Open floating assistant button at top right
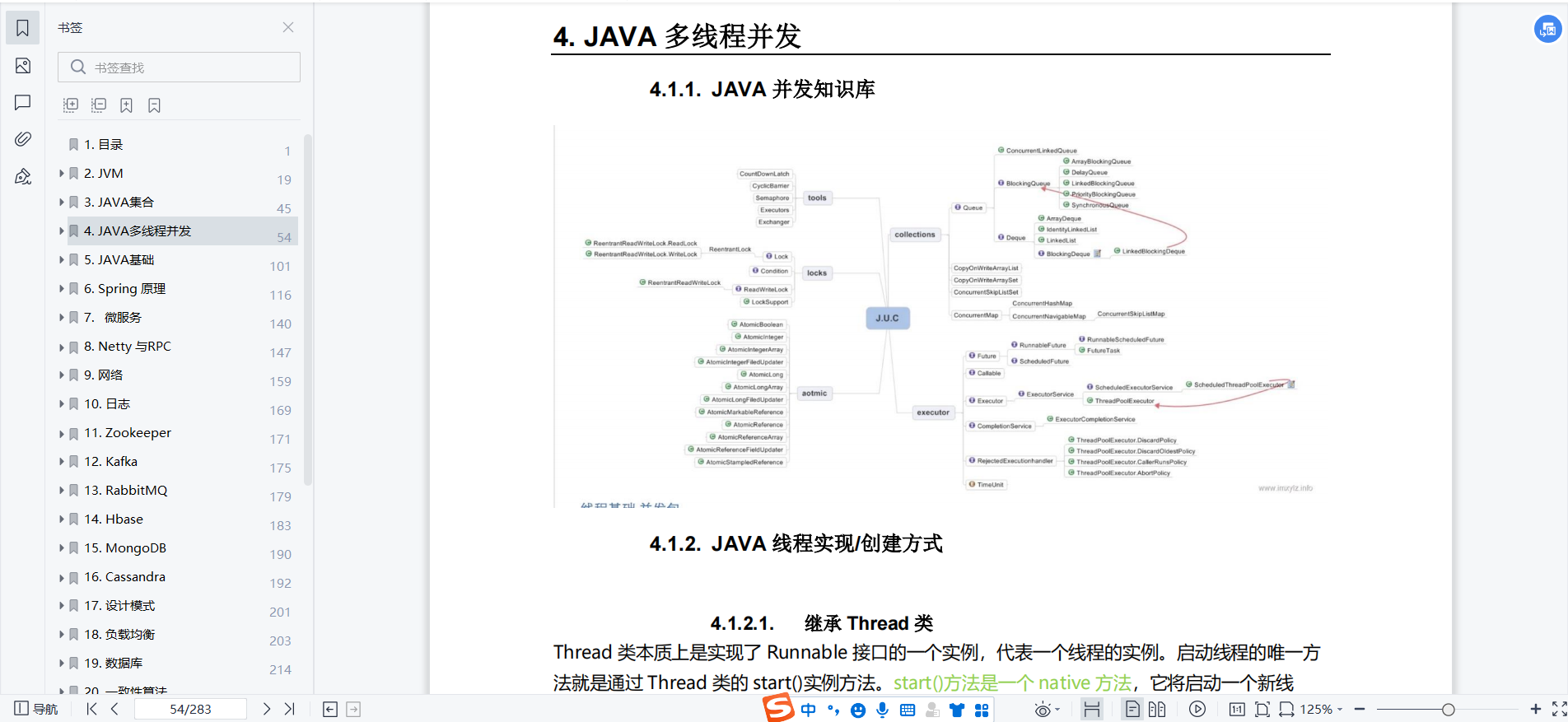This screenshot has width=1568, height=722. (1548, 30)
